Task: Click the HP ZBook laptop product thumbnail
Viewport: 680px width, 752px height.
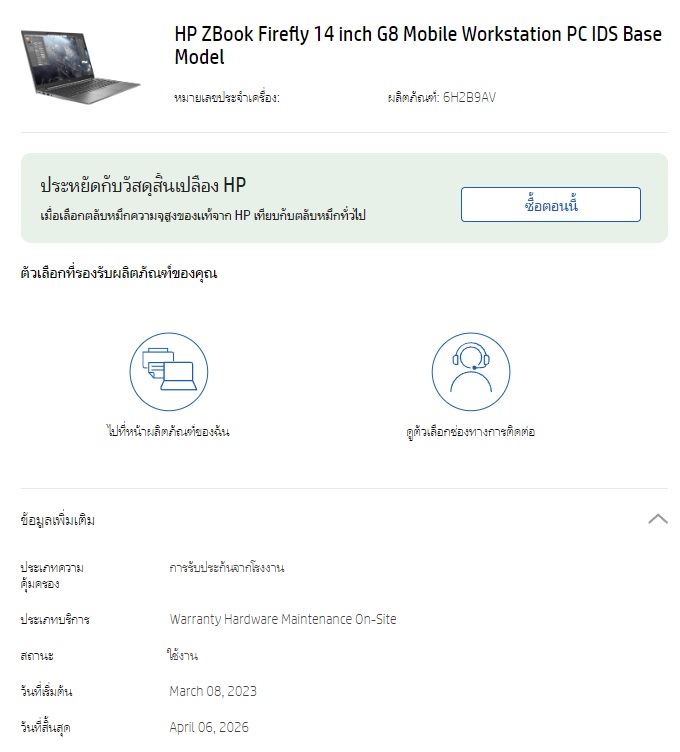Action: pyautogui.click(x=80, y=67)
